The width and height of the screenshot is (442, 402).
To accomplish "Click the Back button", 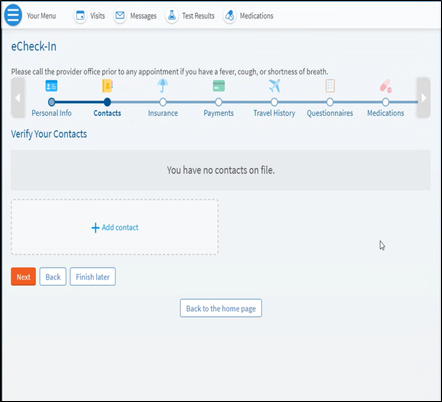I will [53, 277].
